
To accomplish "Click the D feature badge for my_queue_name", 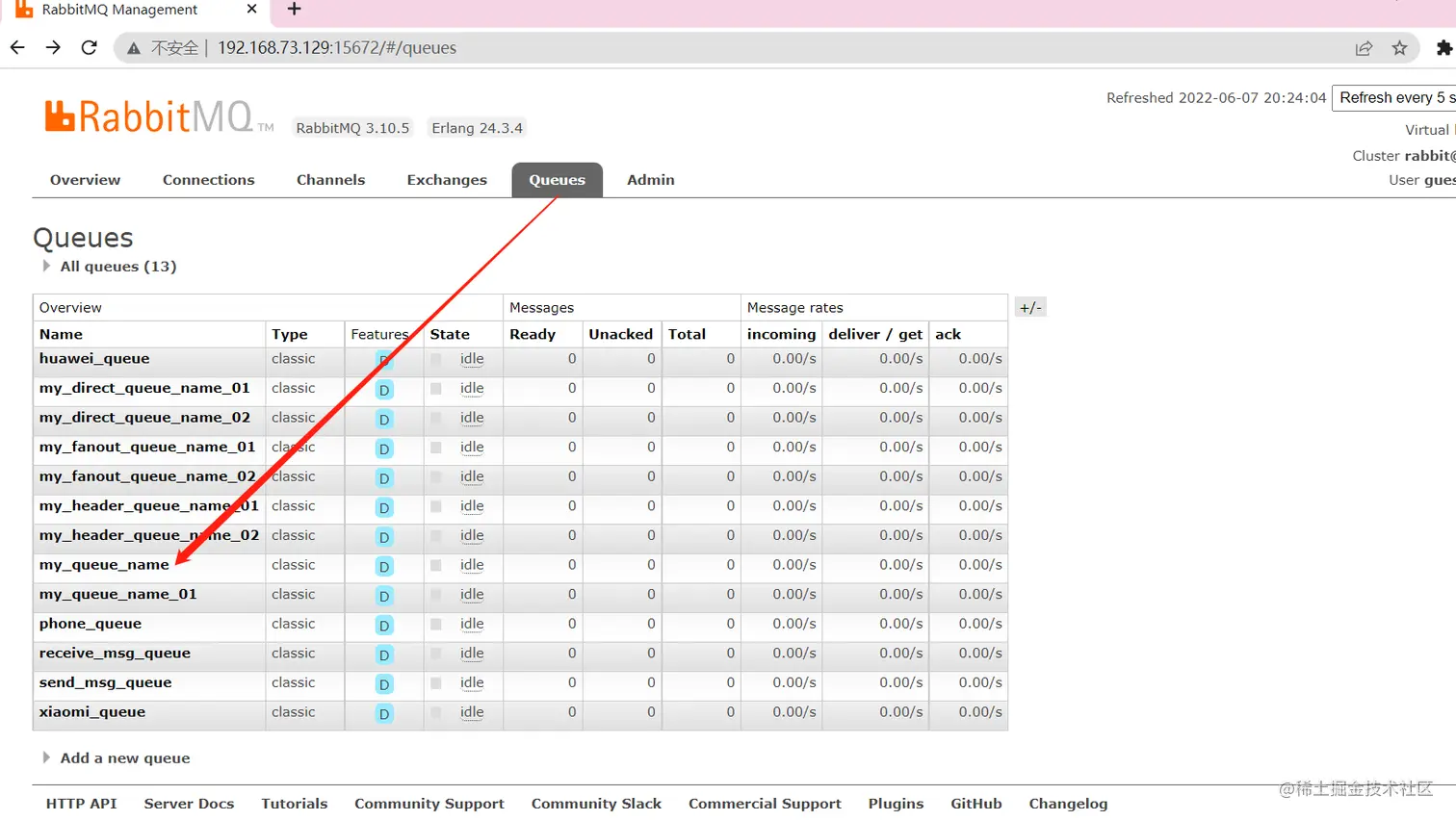I will 384,567.
